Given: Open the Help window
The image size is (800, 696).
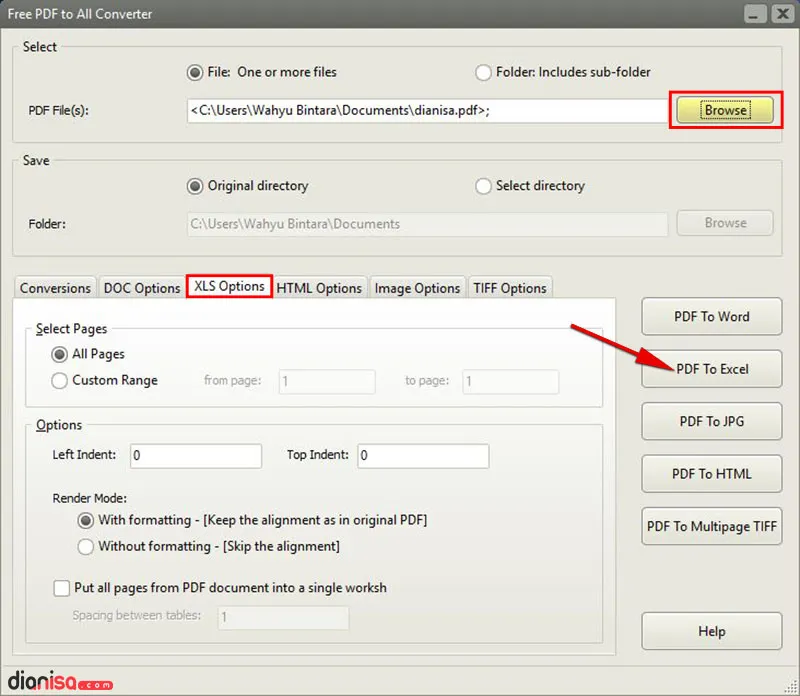Looking at the screenshot, I should click(x=711, y=631).
